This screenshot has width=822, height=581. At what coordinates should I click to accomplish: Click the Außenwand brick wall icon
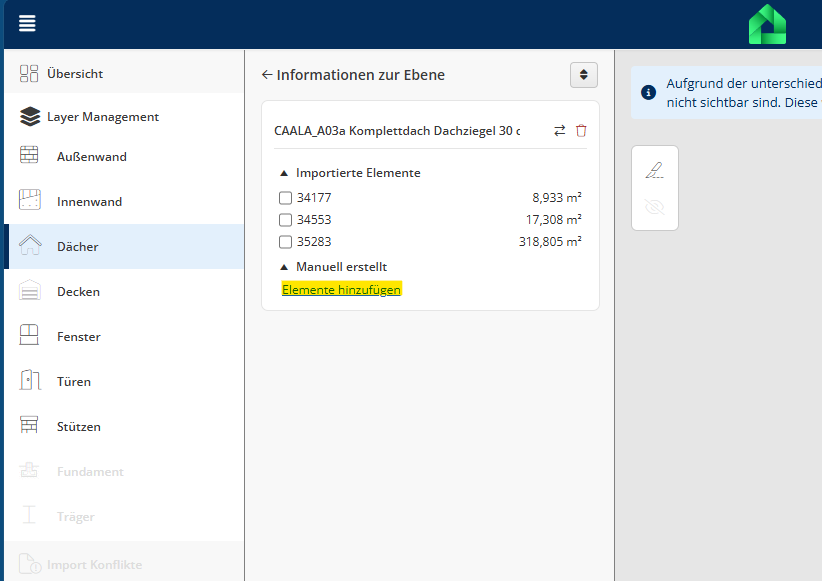[x=29, y=155]
